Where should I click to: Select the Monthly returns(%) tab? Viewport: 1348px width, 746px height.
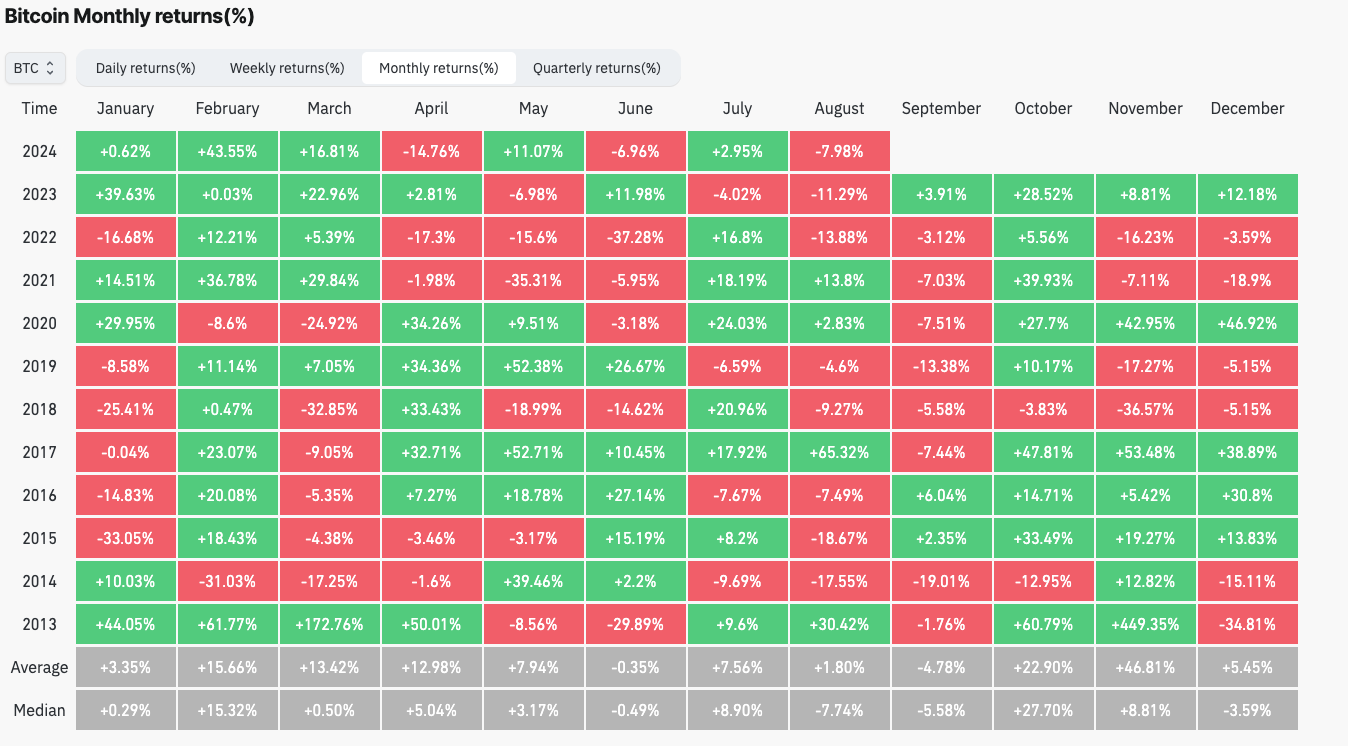pos(438,68)
